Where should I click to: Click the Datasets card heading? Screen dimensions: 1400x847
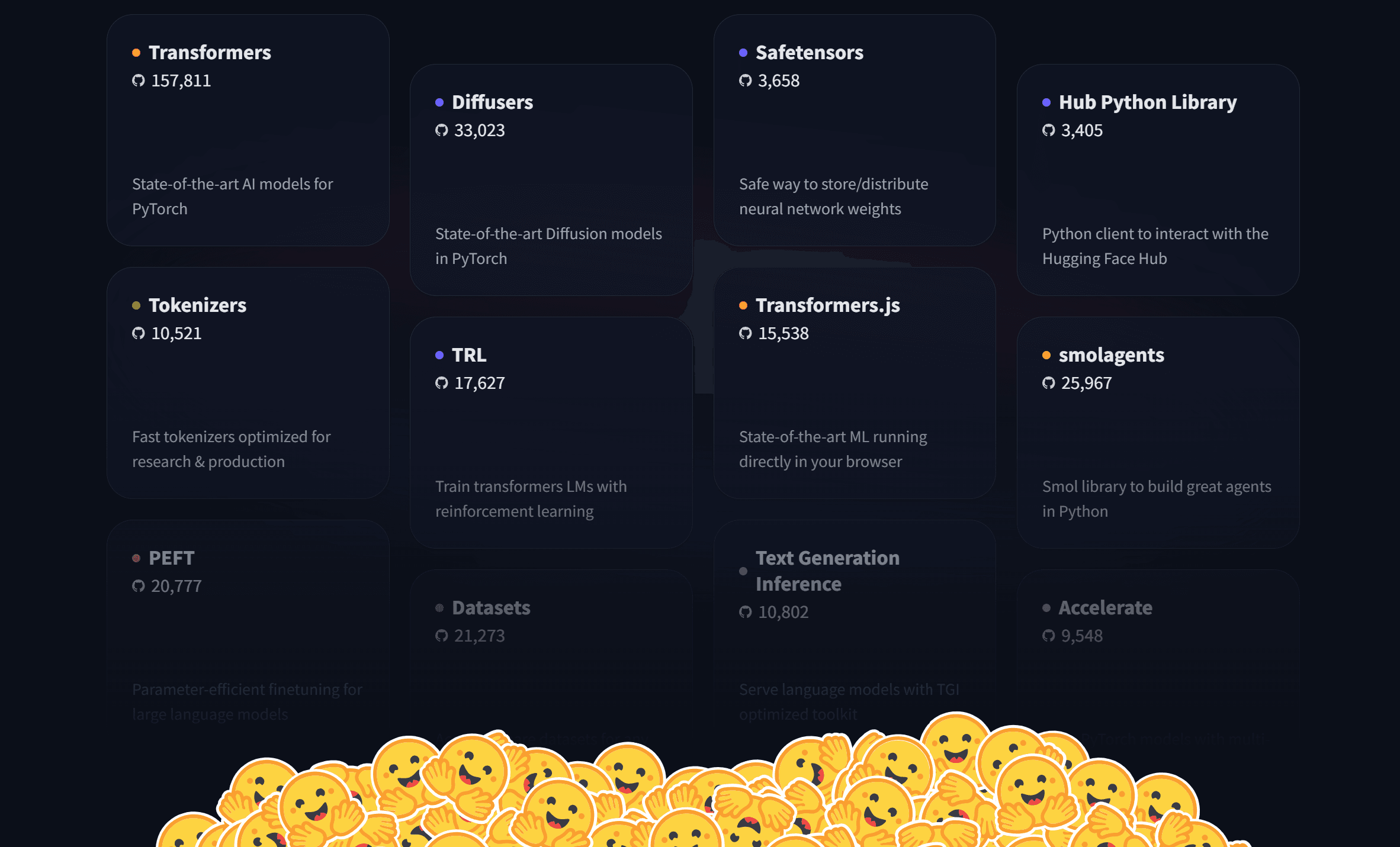tap(491, 608)
